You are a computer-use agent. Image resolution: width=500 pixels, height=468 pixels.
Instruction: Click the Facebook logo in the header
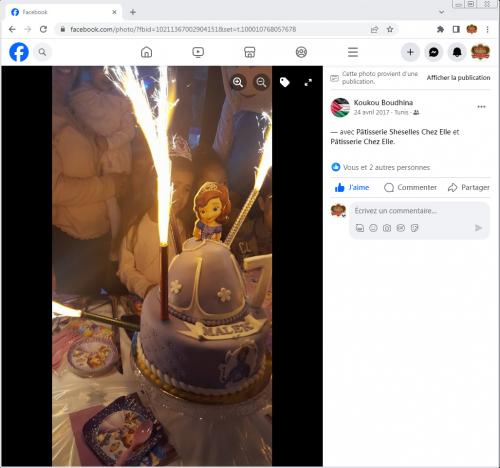(19, 52)
